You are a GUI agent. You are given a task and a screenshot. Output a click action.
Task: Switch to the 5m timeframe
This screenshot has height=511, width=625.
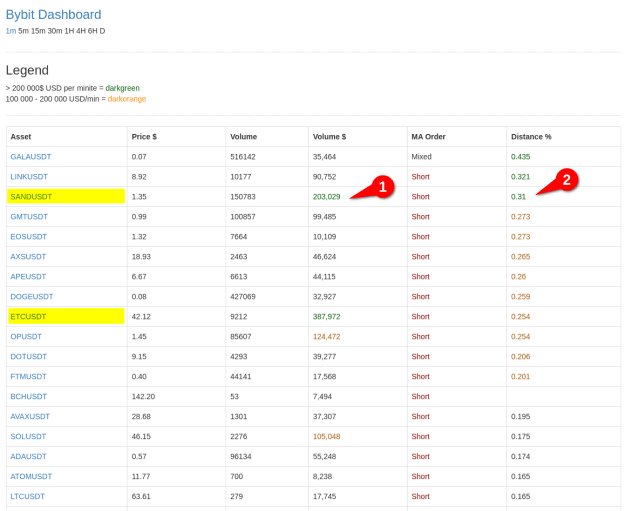24,31
